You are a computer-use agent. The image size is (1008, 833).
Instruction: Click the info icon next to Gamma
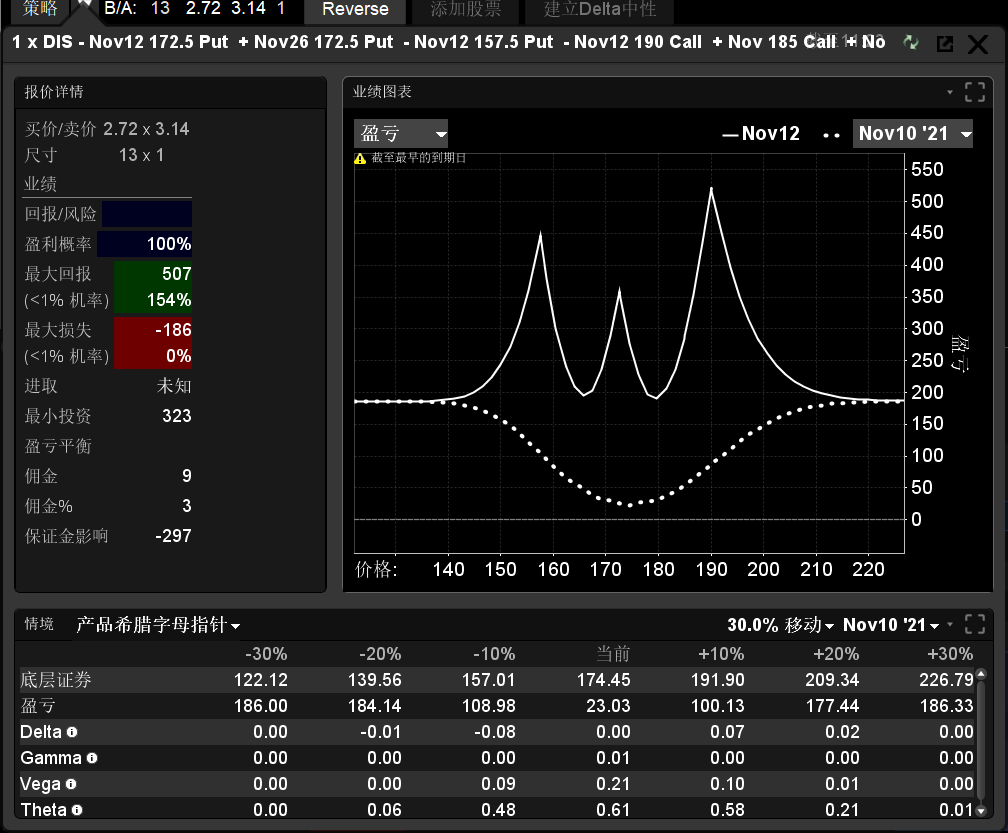point(92,758)
